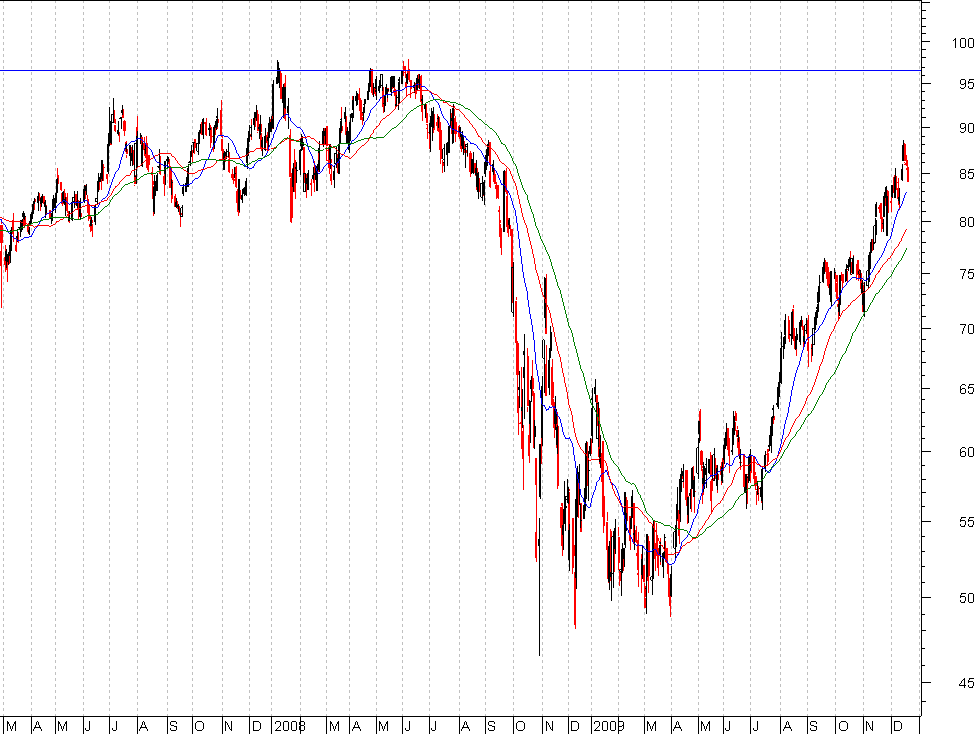Click the 2008 year label on the time axis
Viewport: 978px width, 734px height.
click(x=290, y=726)
